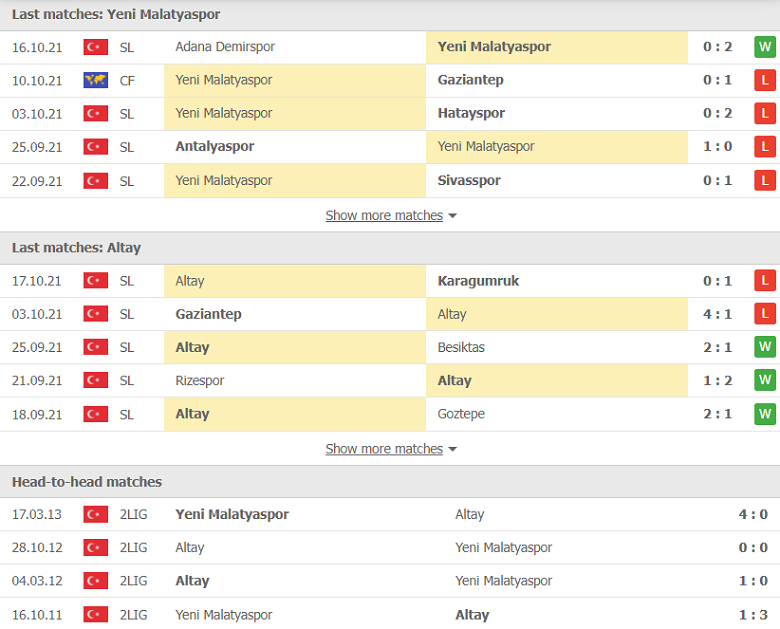This screenshot has height=629, width=780.
Task: Open Adana Demirspor team name
Action: coord(225,47)
